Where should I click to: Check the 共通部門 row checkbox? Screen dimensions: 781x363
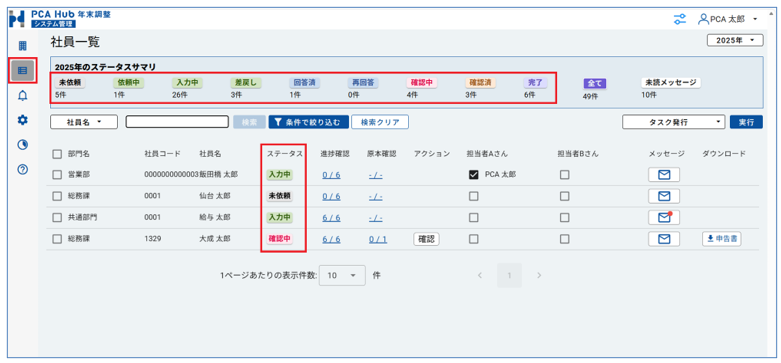[x=57, y=218]
